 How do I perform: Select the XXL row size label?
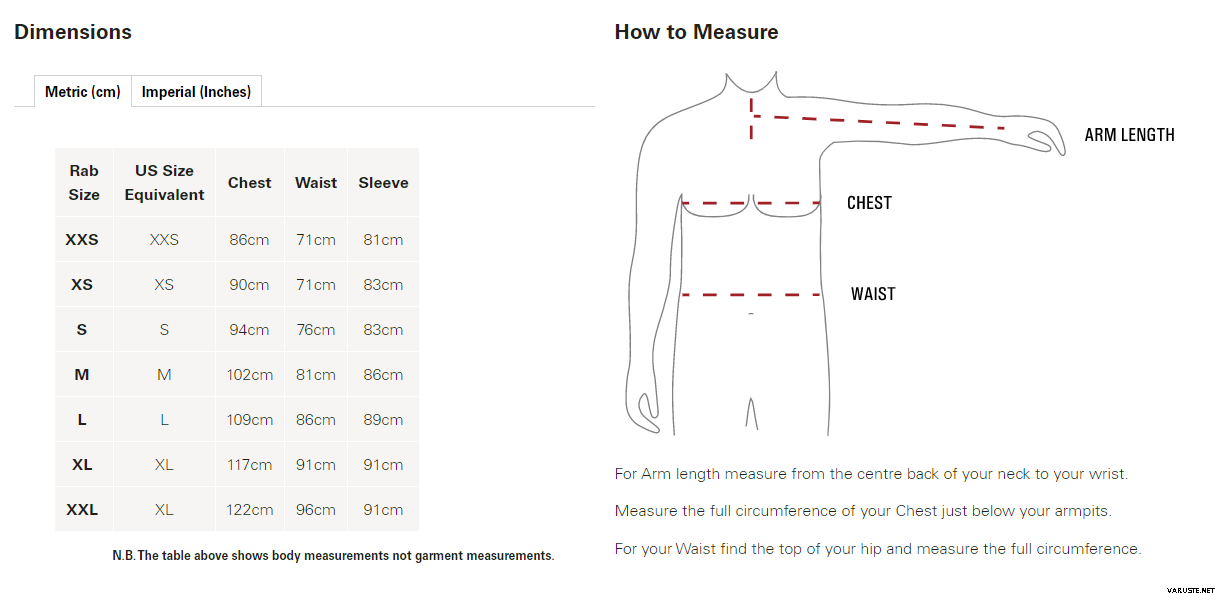point(82,510)
